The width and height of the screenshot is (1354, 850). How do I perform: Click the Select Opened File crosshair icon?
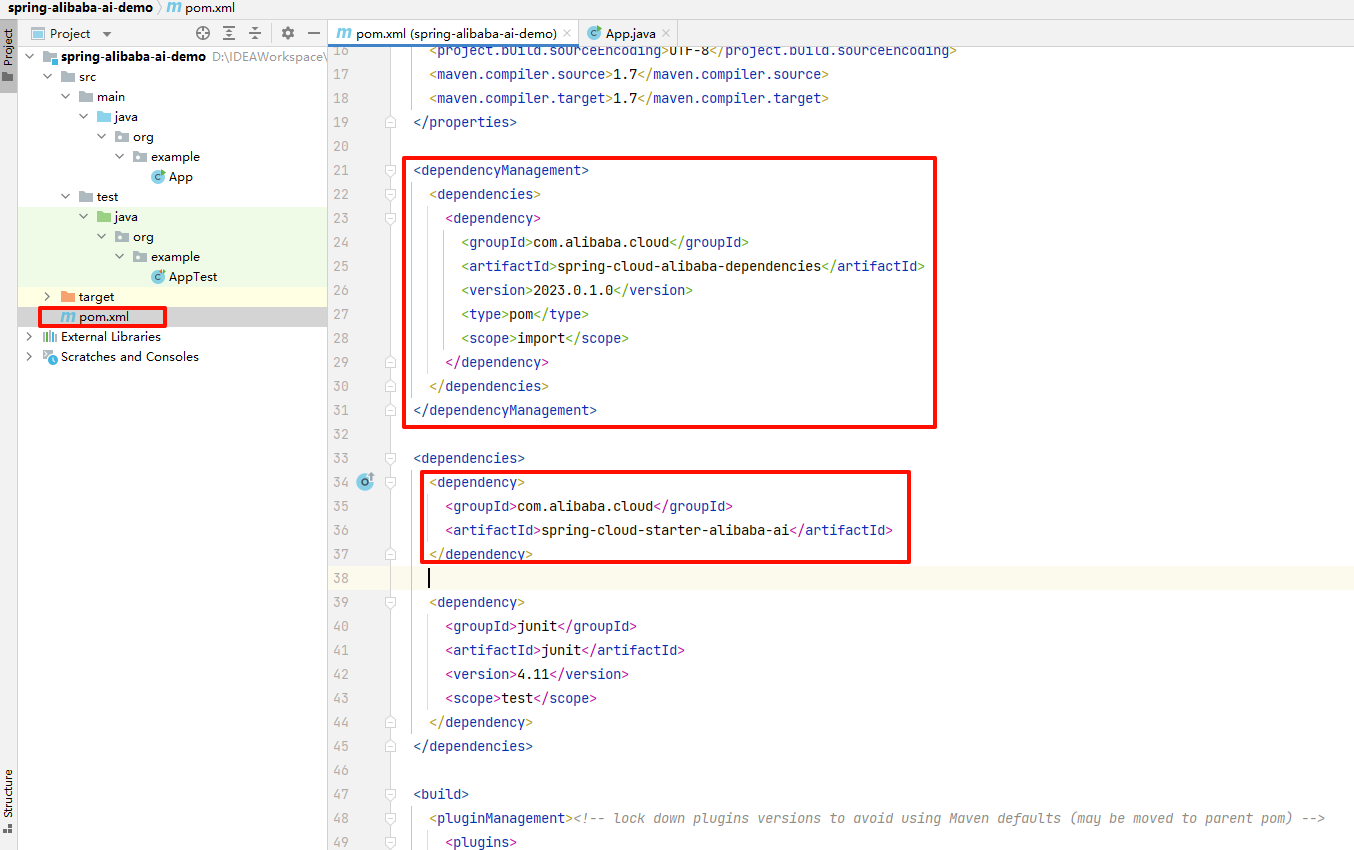[x=203, y=33]
